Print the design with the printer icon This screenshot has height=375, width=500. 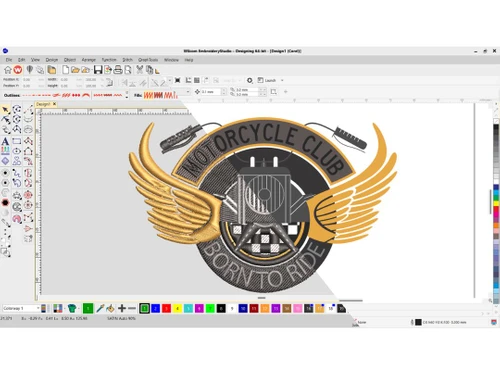tap(118, 70)
